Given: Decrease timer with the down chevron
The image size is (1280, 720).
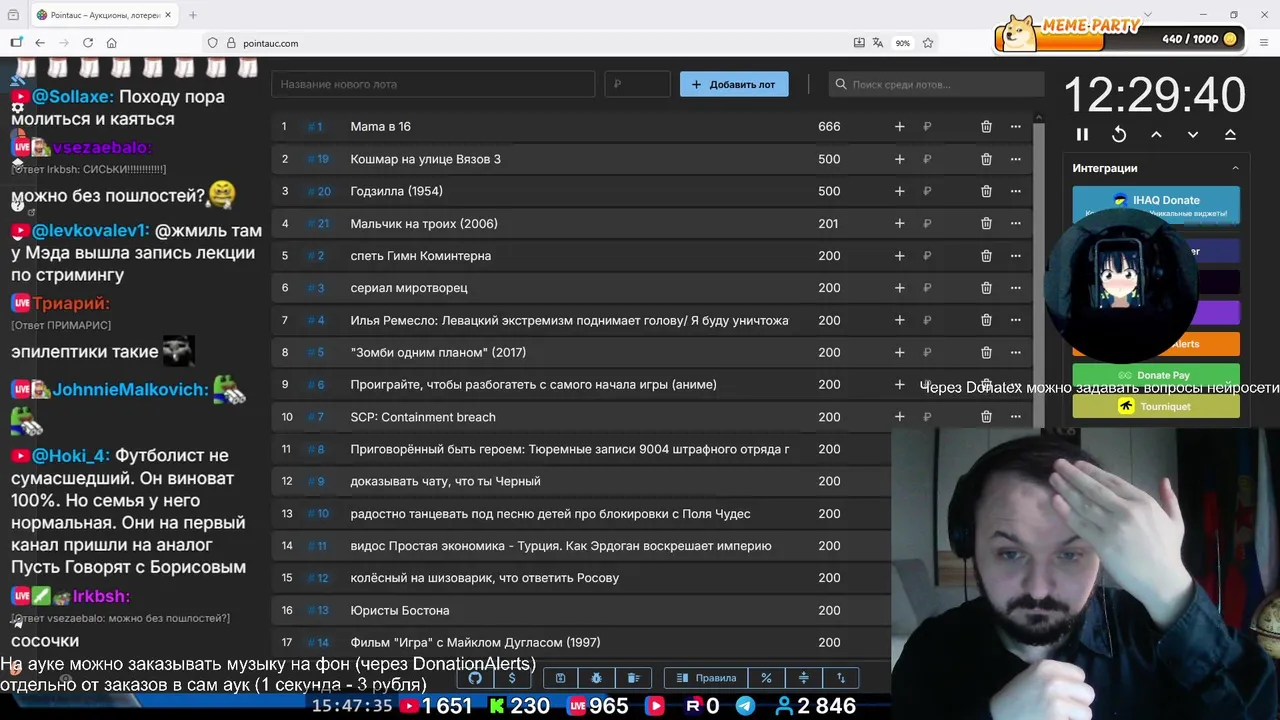Looking at the screenshot, I should pos(1193,134).
